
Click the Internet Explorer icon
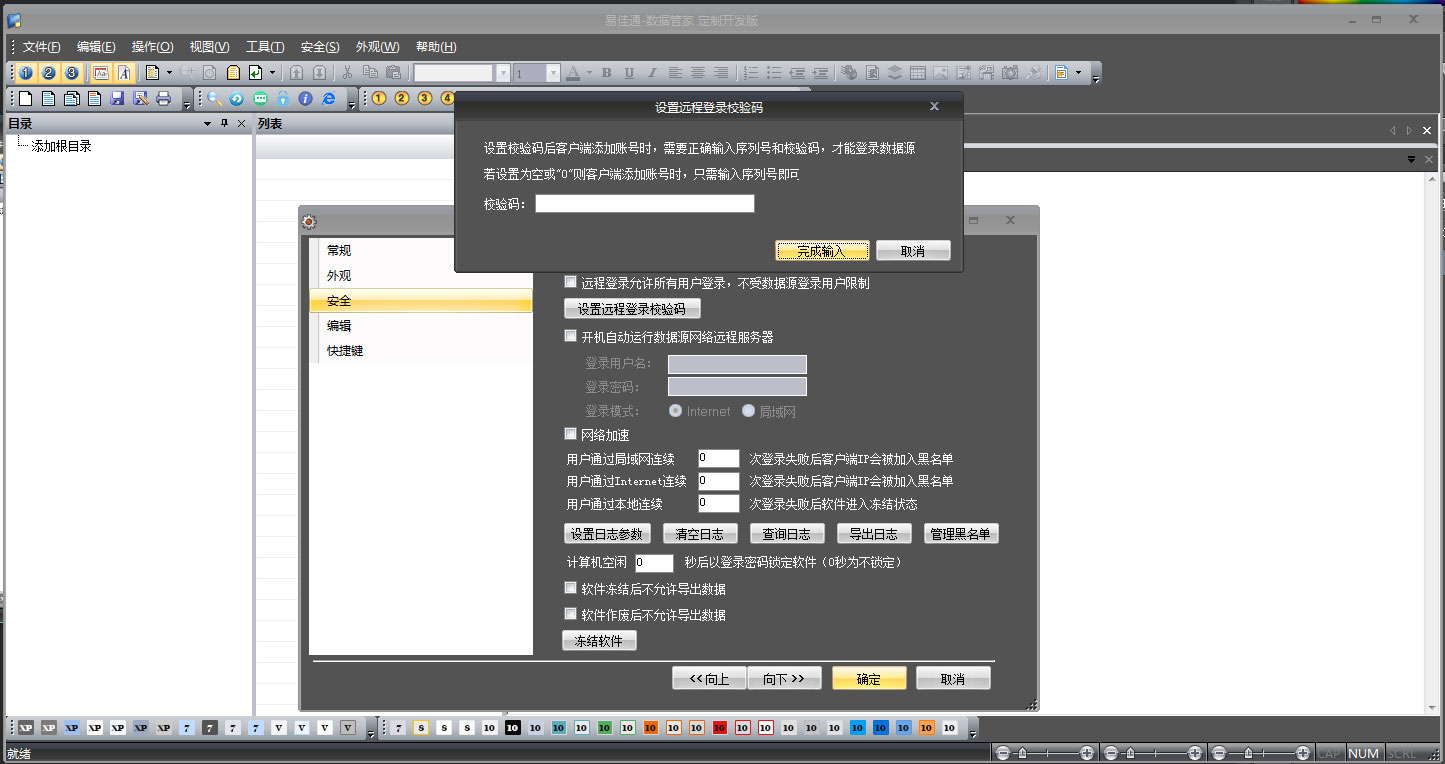[x=328, y=99]
